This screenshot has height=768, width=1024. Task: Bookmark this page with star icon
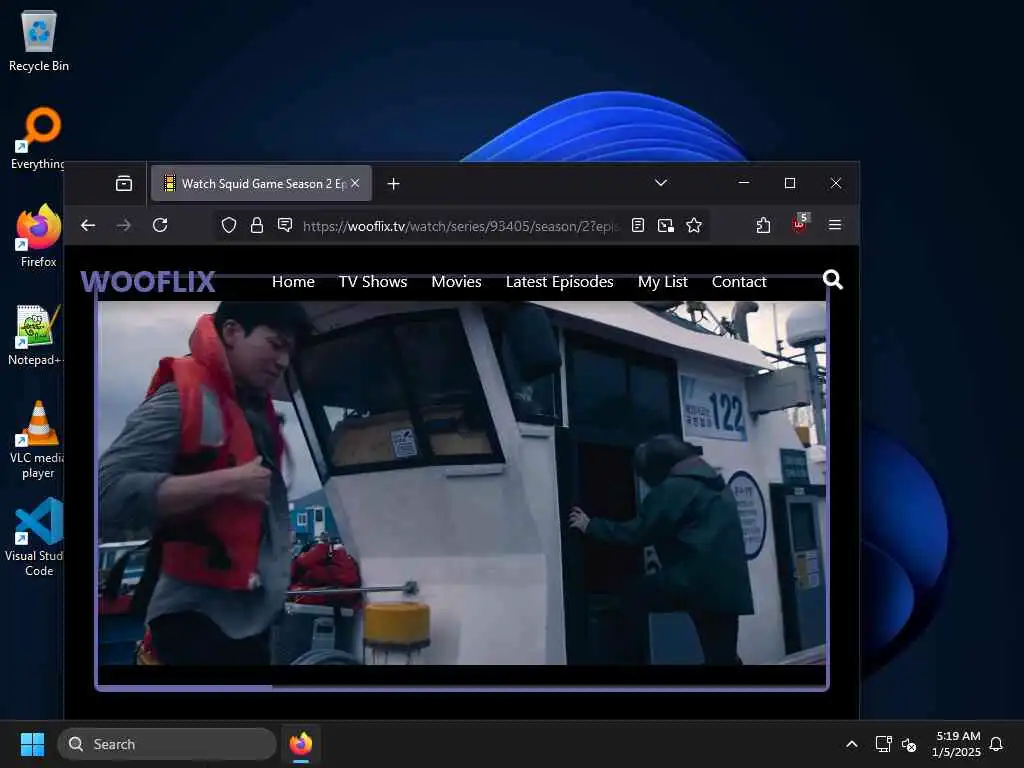tap(694, 225)
